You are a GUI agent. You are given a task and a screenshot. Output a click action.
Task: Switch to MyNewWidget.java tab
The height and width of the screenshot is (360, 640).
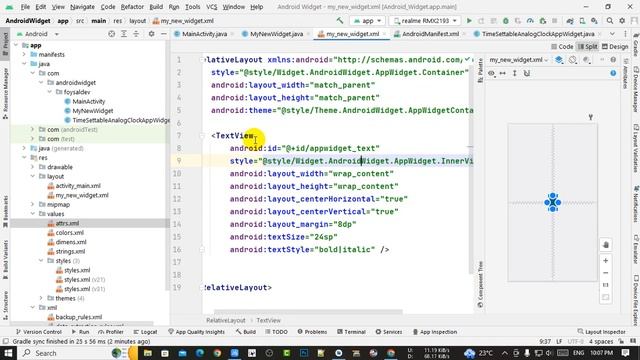[x=276, y=34]
